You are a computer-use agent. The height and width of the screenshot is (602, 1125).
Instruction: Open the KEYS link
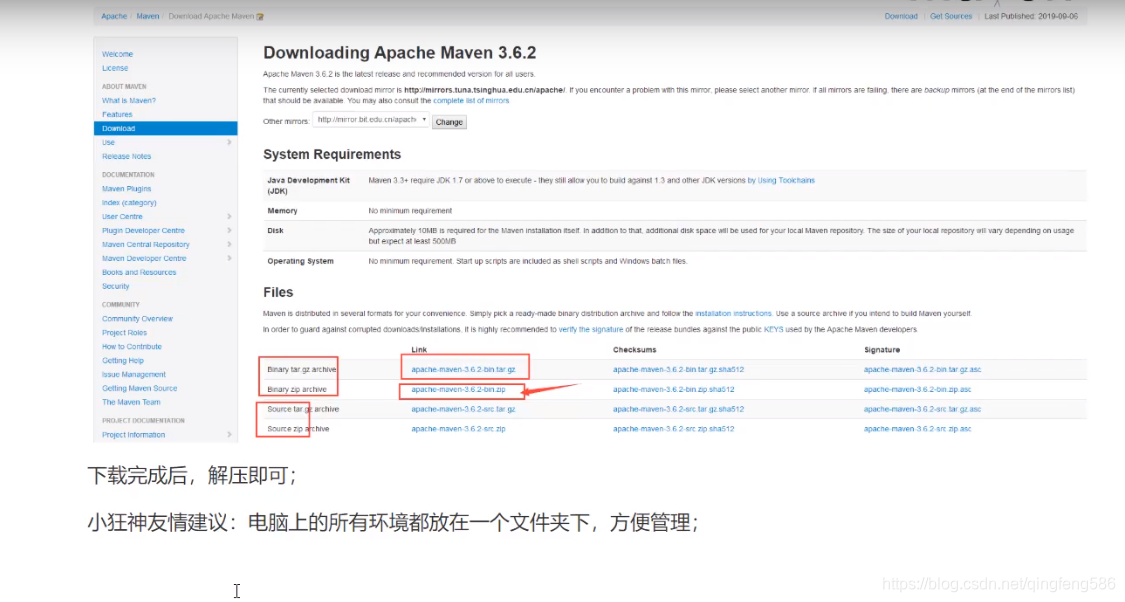coord(773,329)
